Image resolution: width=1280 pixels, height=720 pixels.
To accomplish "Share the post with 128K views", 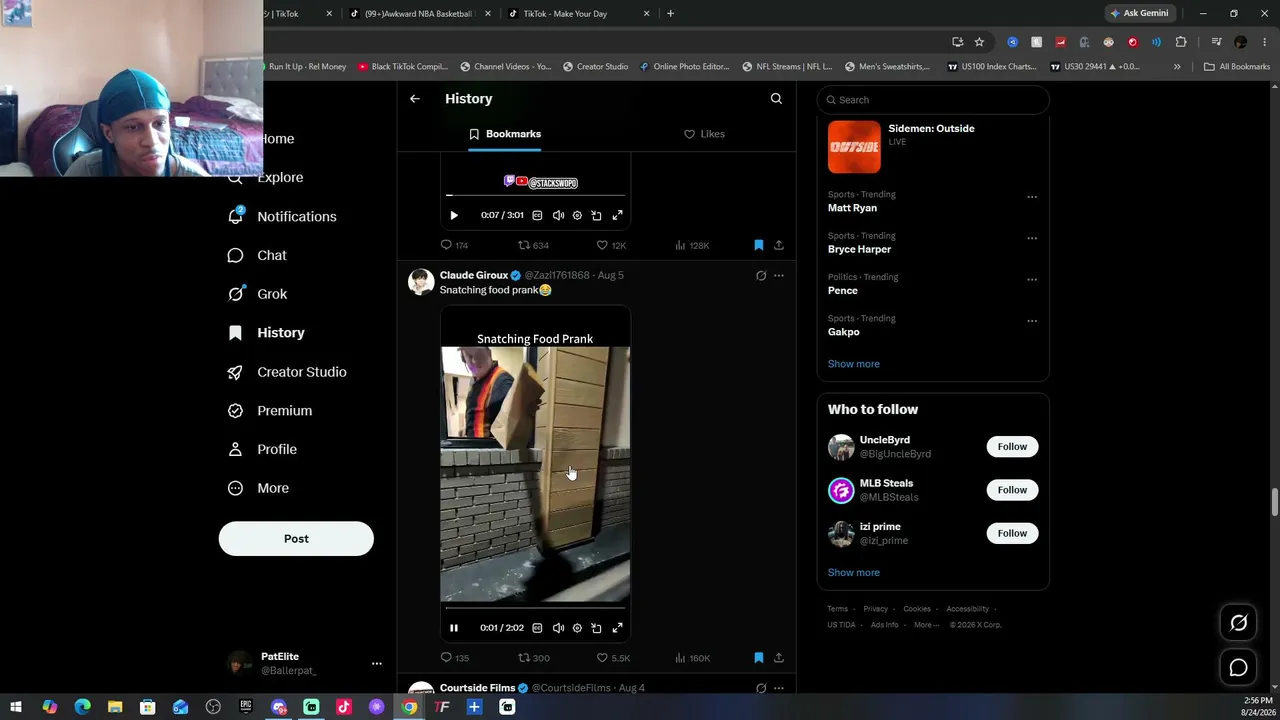I will tap(779, 245).
